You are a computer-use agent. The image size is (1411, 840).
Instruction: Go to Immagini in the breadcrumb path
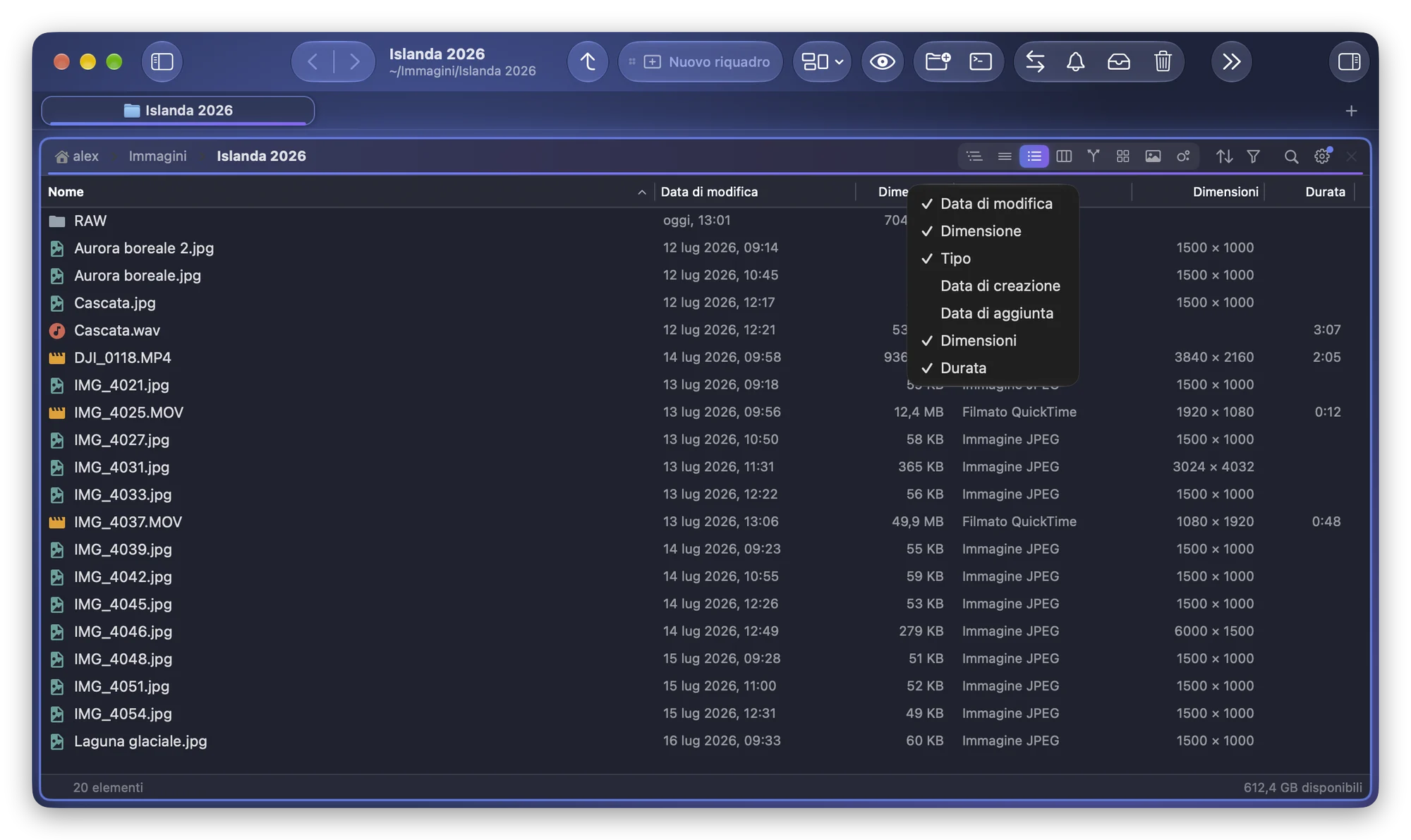157,156
